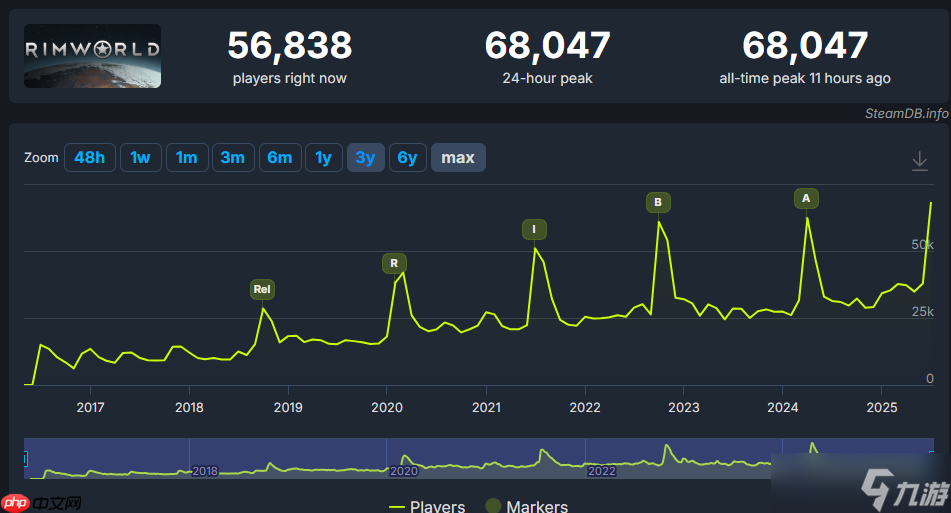Choose the 3y zoom option

click(x=366, y=158)
